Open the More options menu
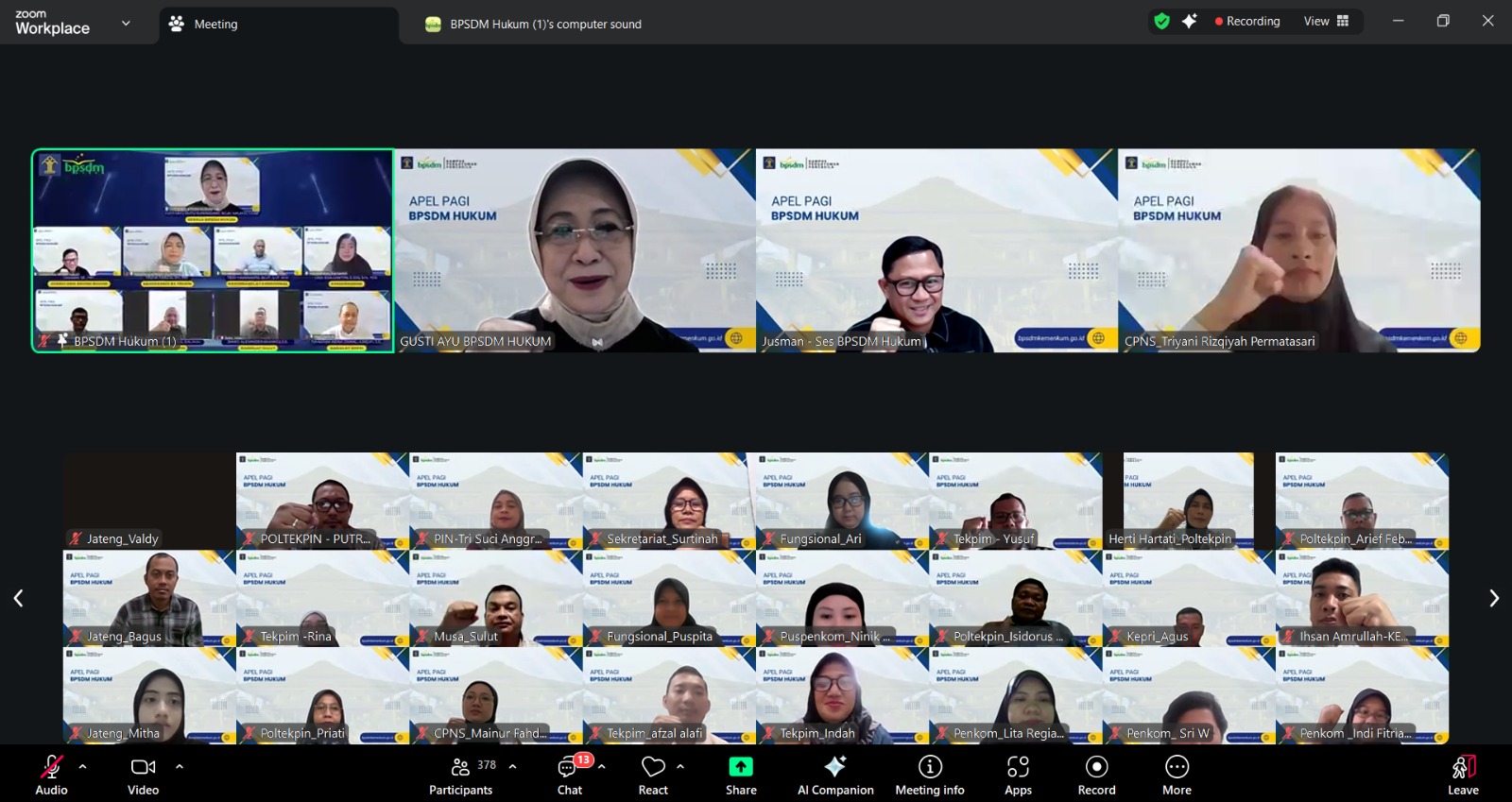The height and width of the screenshot is (802, 1512). 1177,775
